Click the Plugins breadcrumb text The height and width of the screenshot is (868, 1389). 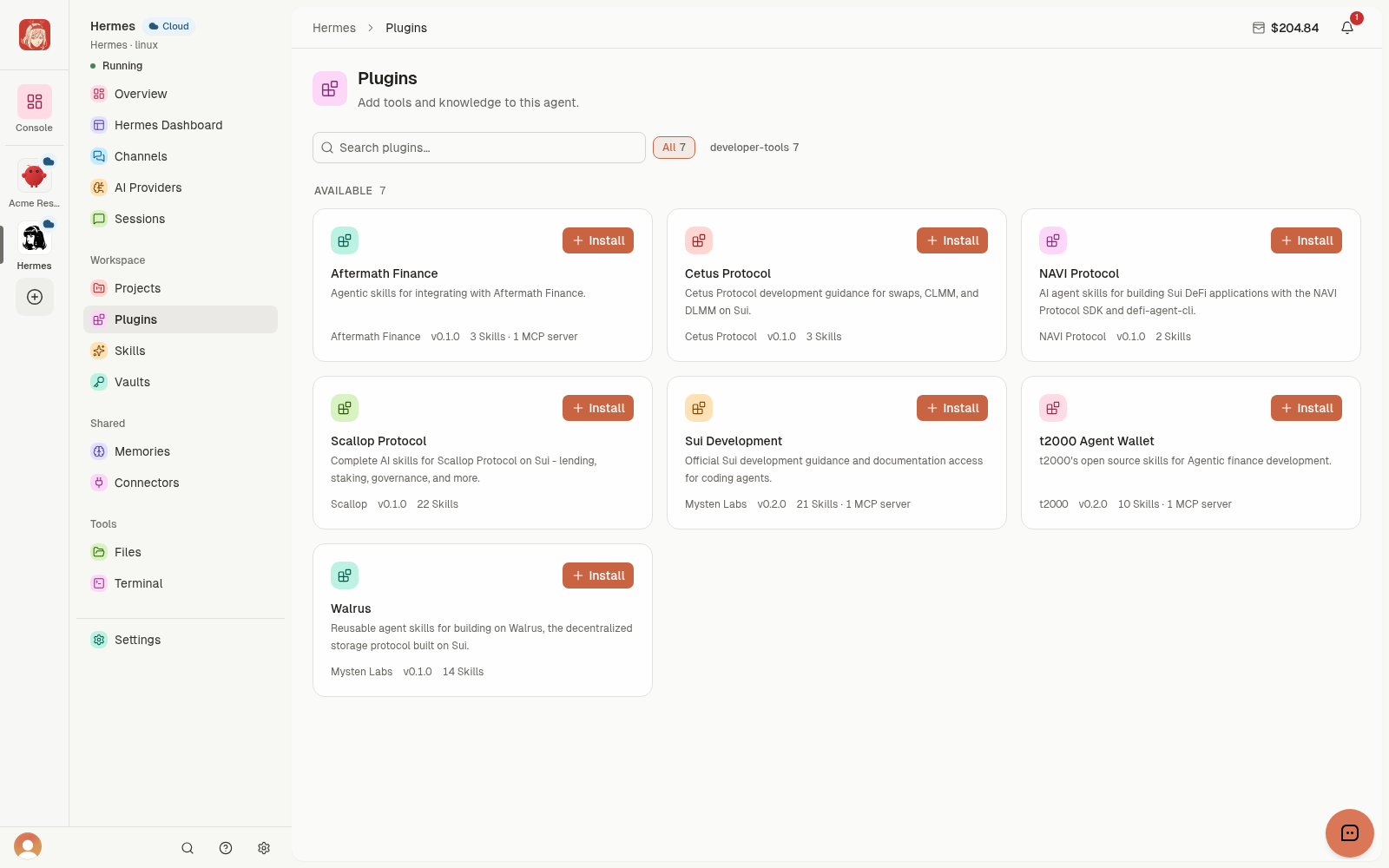point(406,28)
